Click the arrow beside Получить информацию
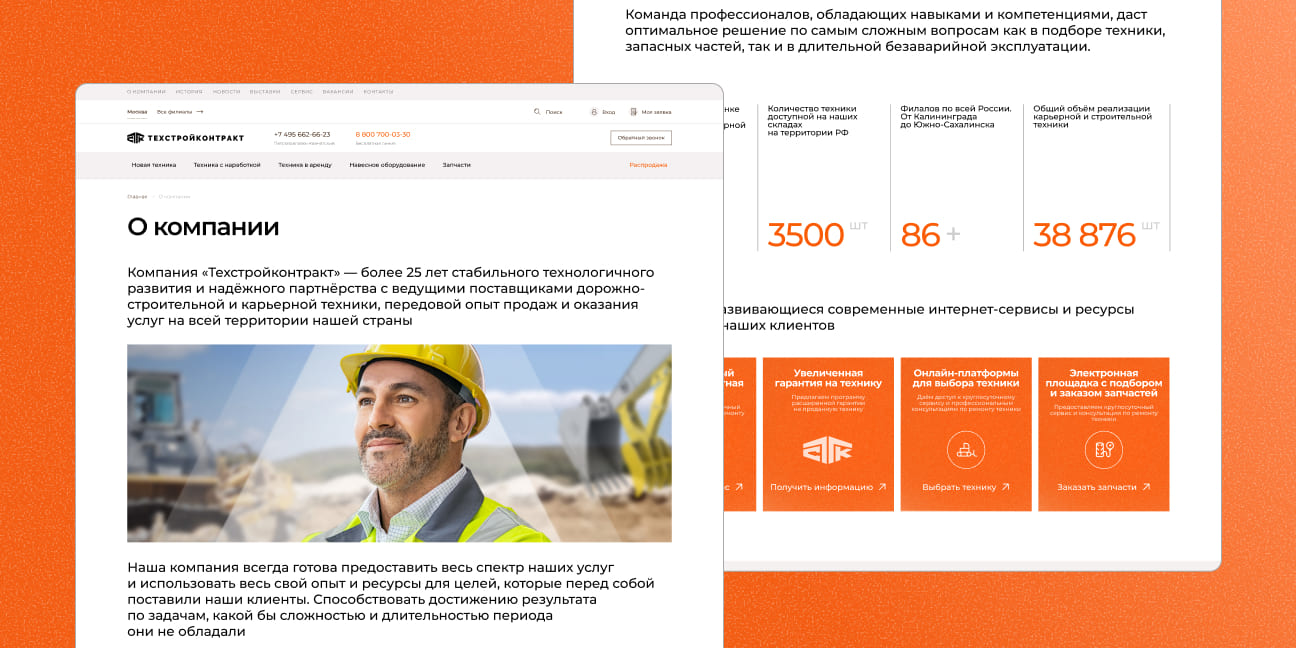Viewport: 1296px width, 648px height. tap(882, 487)
